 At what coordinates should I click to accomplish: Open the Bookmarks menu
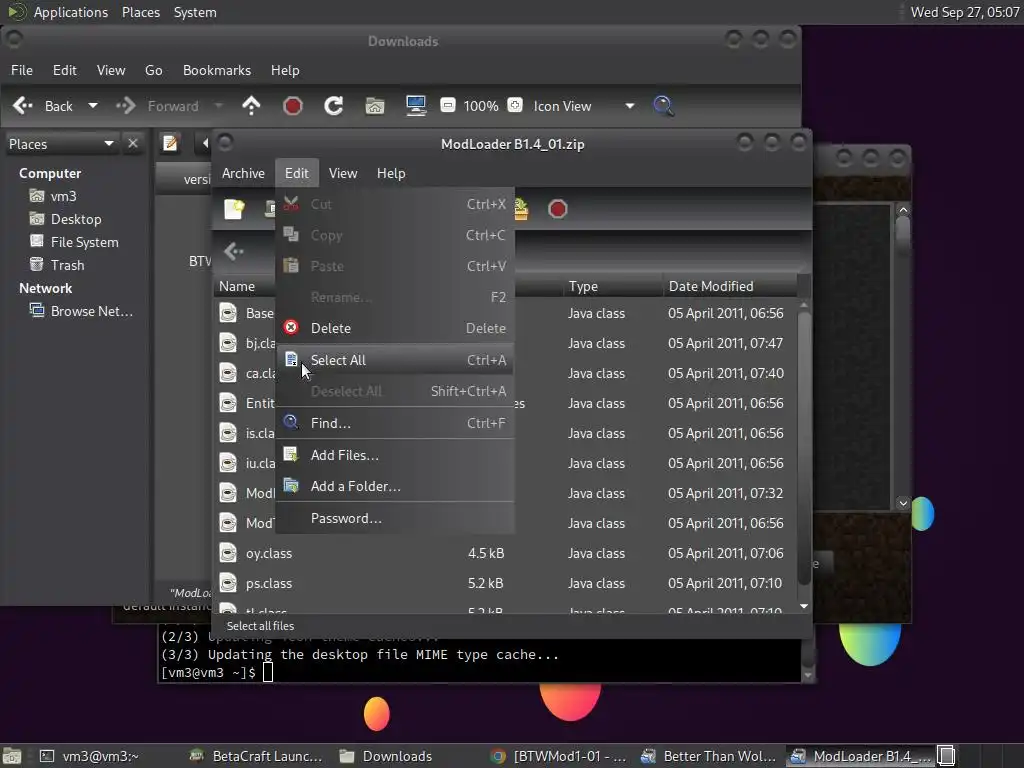[x=217, y=71]
